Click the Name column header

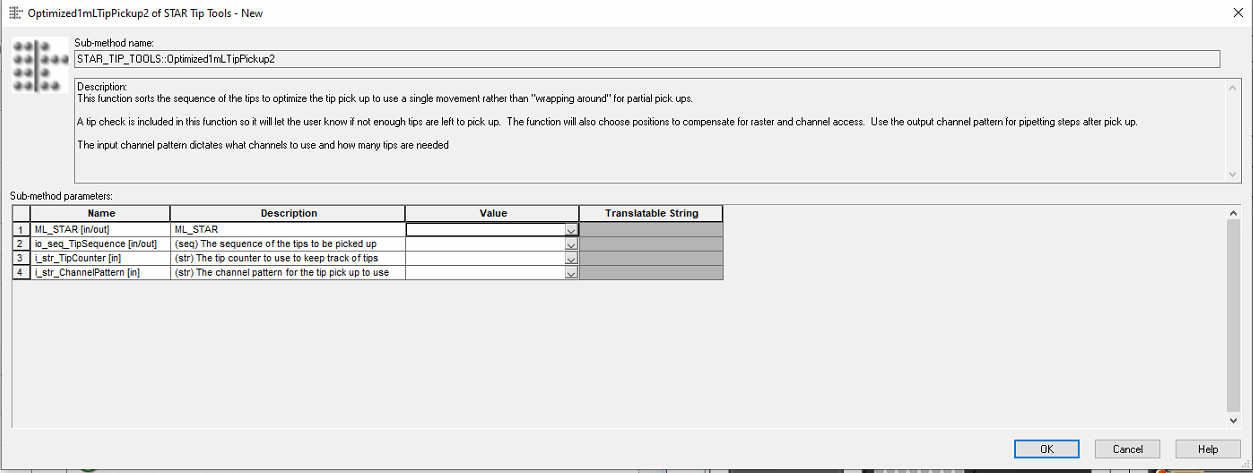coord(101,213)
